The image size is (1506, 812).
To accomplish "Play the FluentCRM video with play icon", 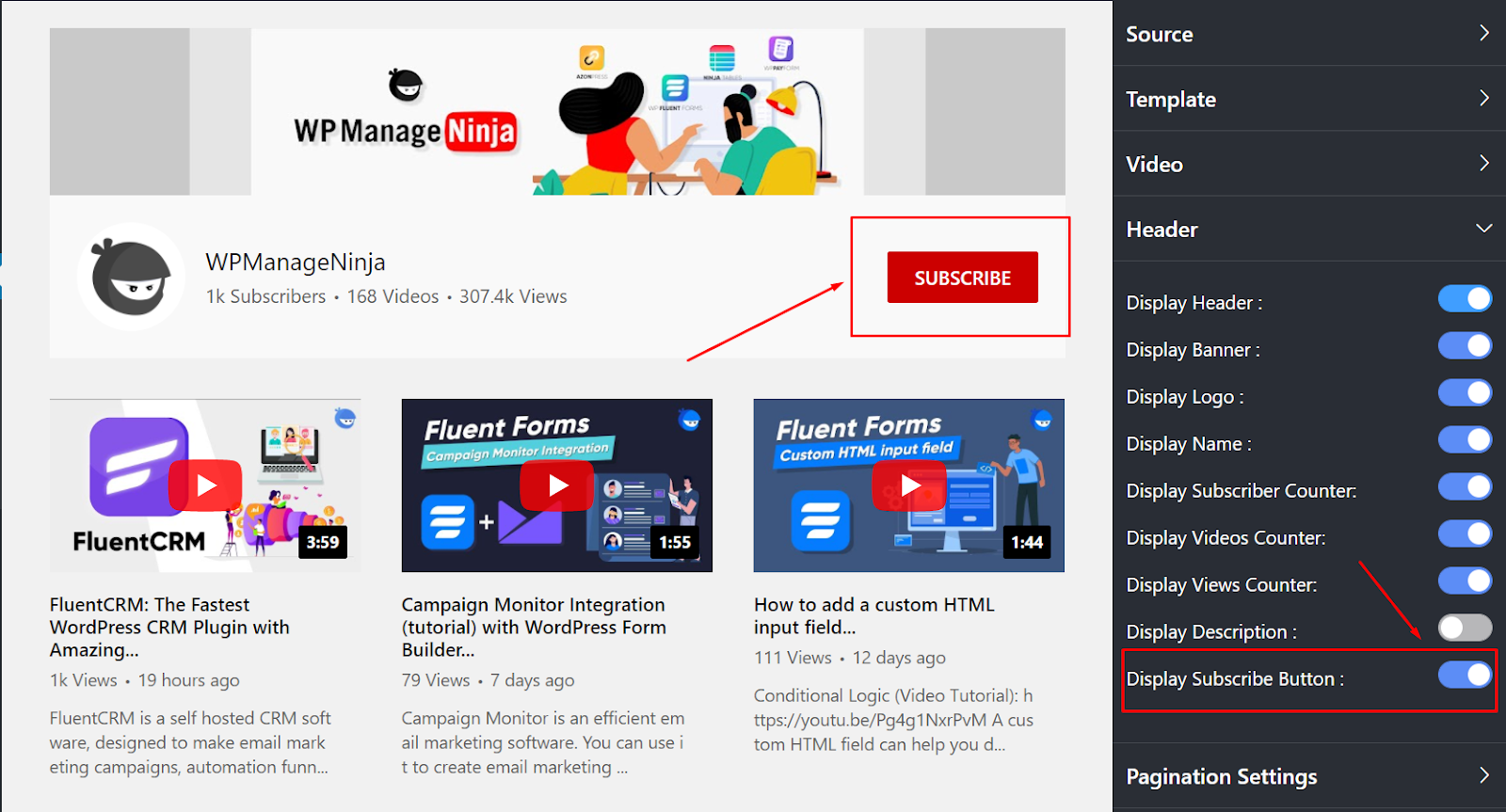I will [206, 486].
